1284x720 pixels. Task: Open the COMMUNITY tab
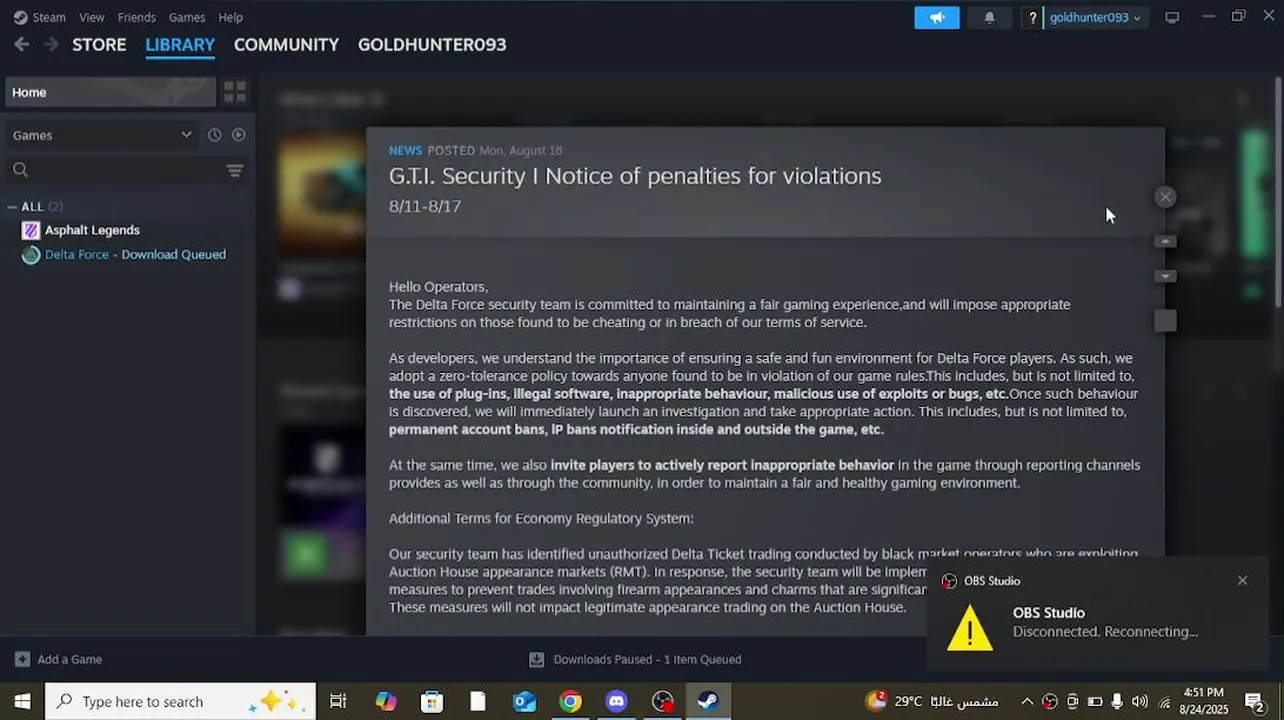[286, 44]
